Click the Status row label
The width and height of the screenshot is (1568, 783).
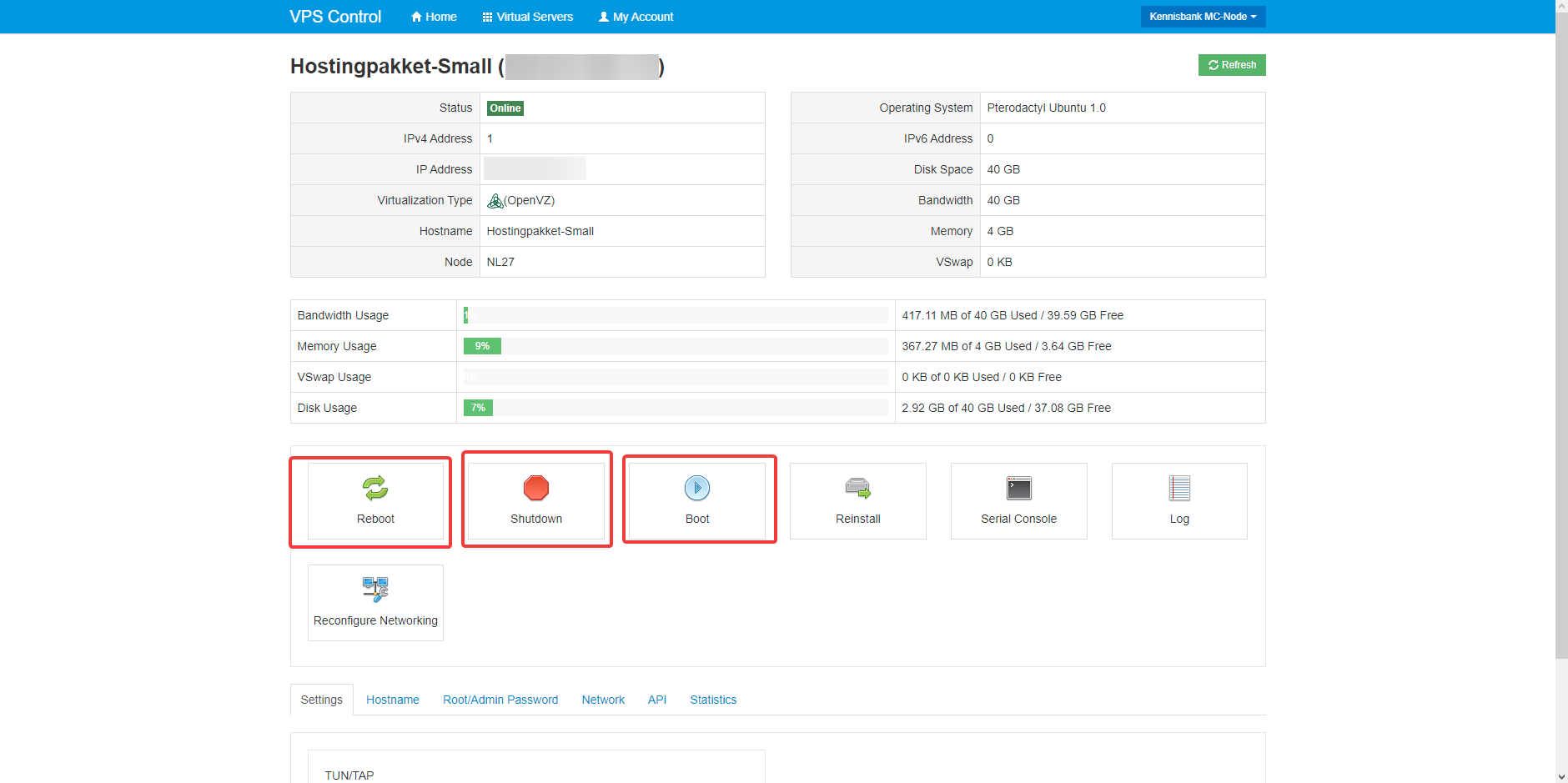point(455,108)
